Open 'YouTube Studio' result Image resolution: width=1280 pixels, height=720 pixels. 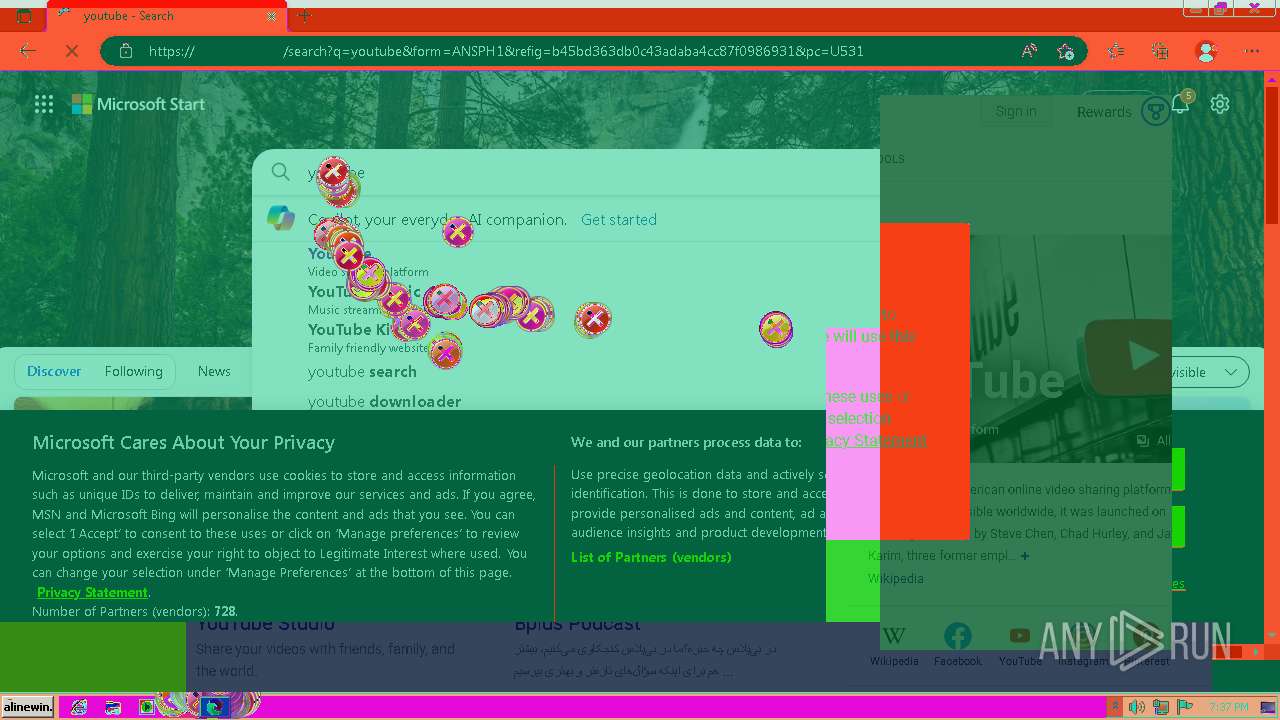click(265, 626)
